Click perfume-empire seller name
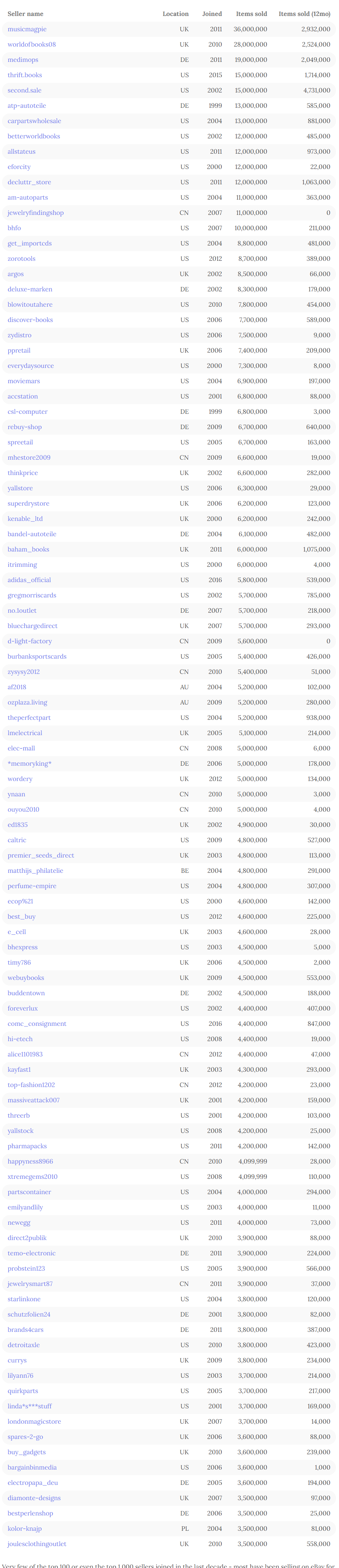 32,886
